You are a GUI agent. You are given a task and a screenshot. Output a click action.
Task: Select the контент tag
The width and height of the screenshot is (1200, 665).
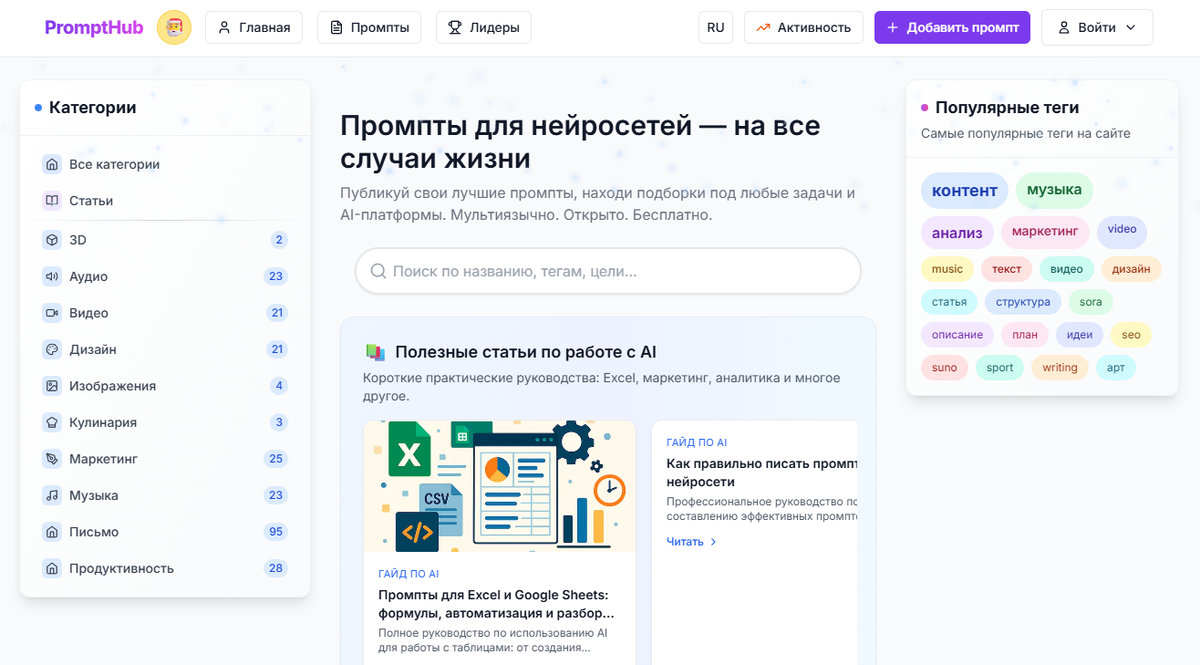click(964, 190)
